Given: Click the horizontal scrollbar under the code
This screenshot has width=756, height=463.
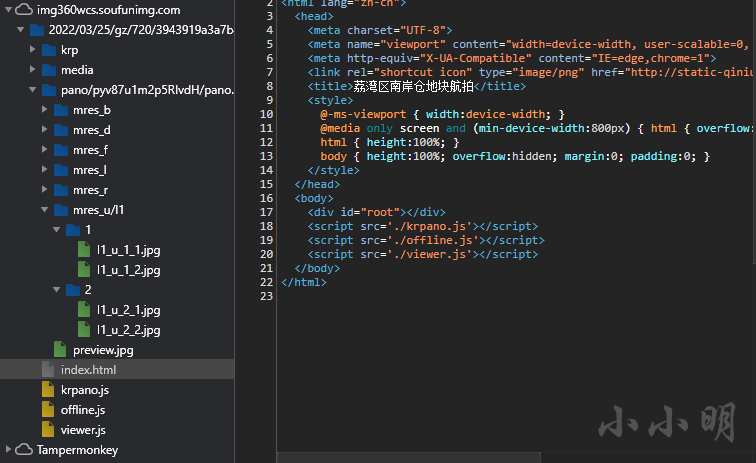Looking at the screenshot, I should 409,457.
